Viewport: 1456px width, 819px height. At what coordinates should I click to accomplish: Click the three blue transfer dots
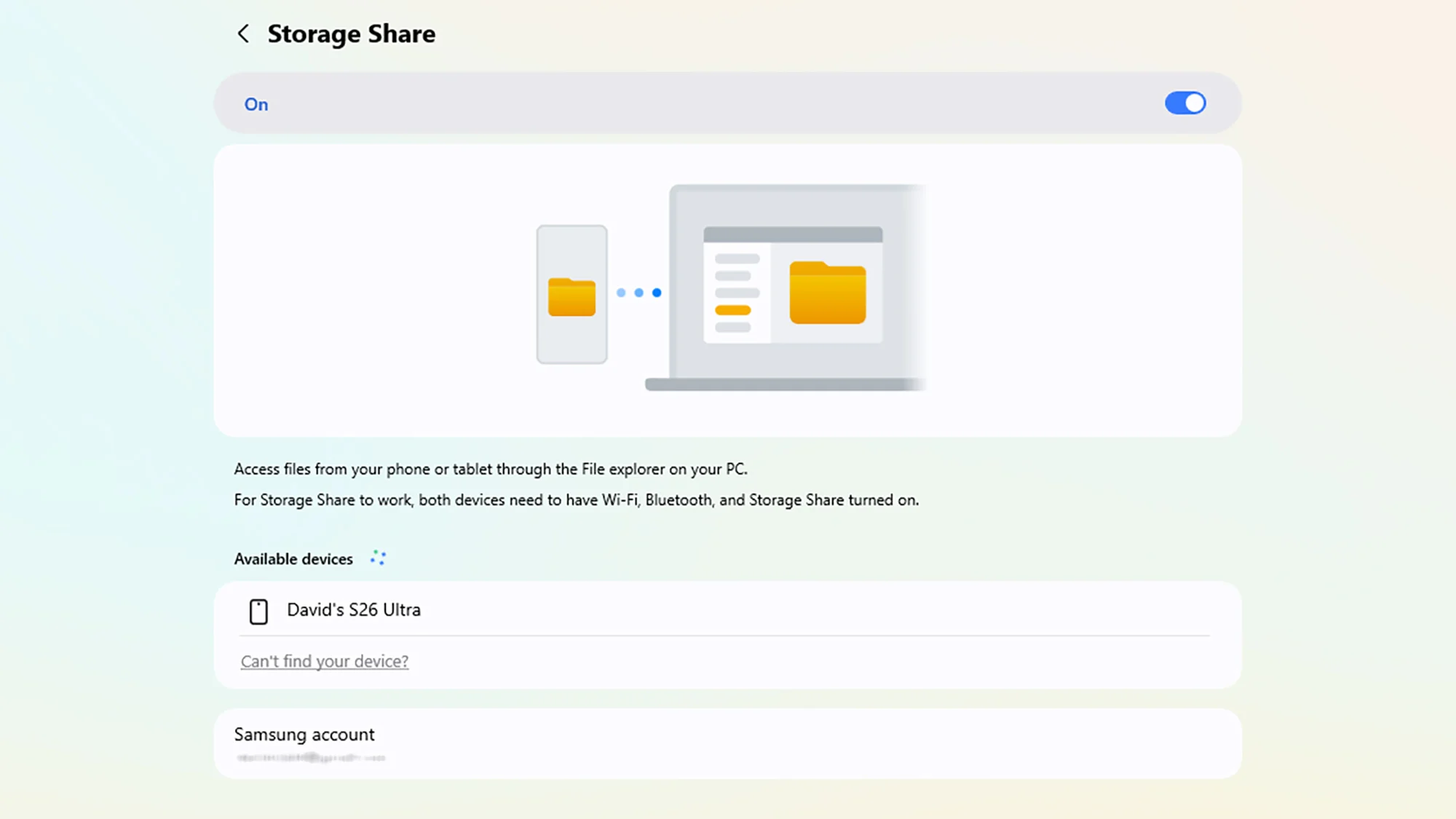tap(638, 293)
